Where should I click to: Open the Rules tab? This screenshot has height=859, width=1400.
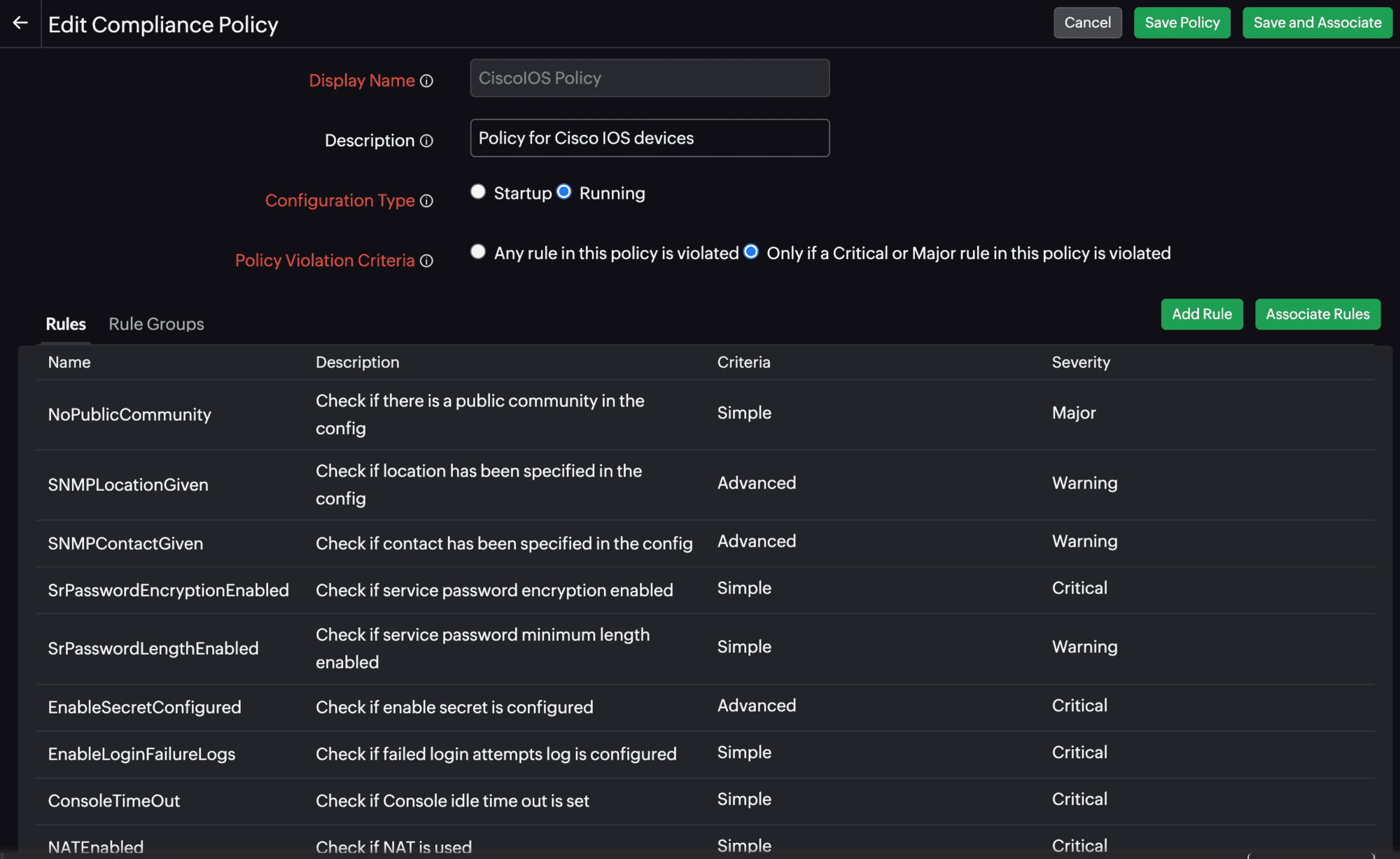point(66,324)
